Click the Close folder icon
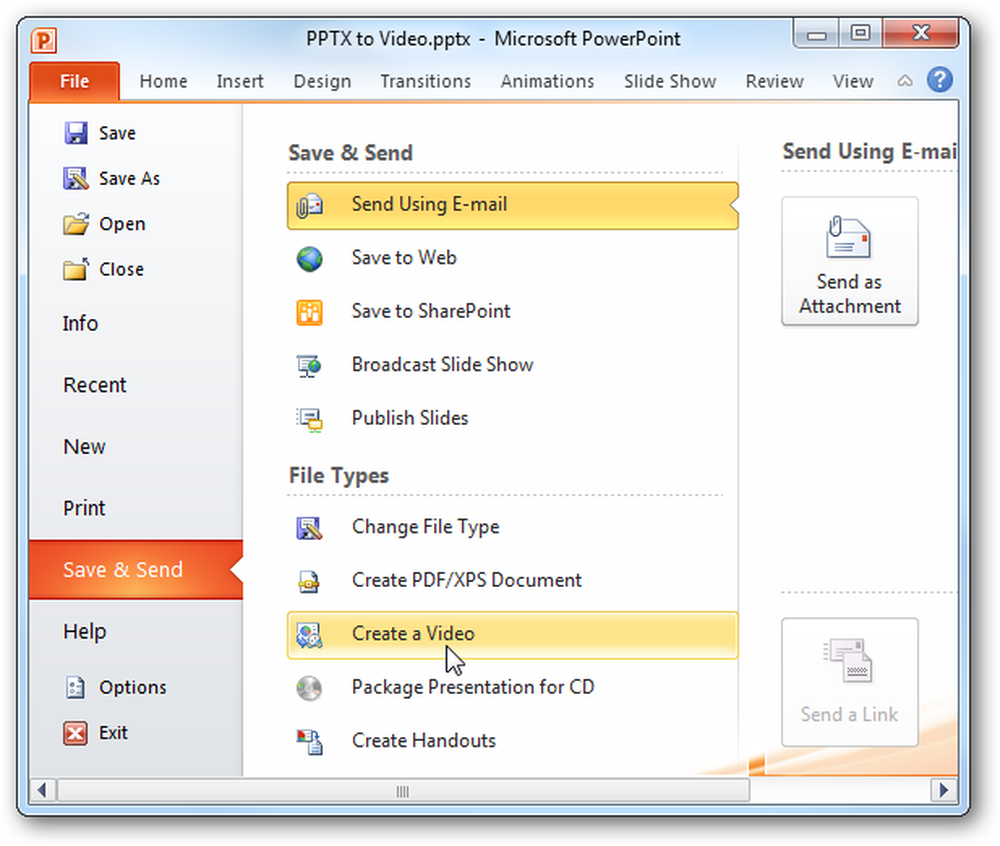Screen dimensions: 1000x846 click(76, 269)
